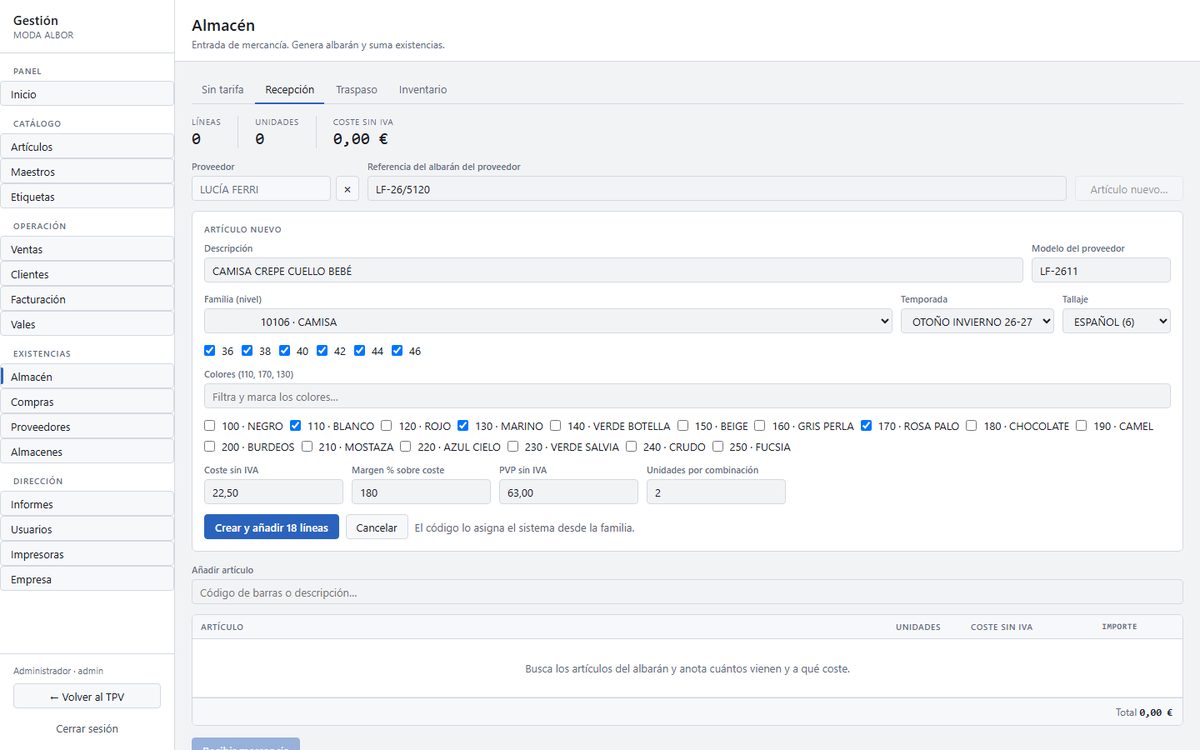
Task: Go to the Inventario tab
Action: click(x=423, y=90)
